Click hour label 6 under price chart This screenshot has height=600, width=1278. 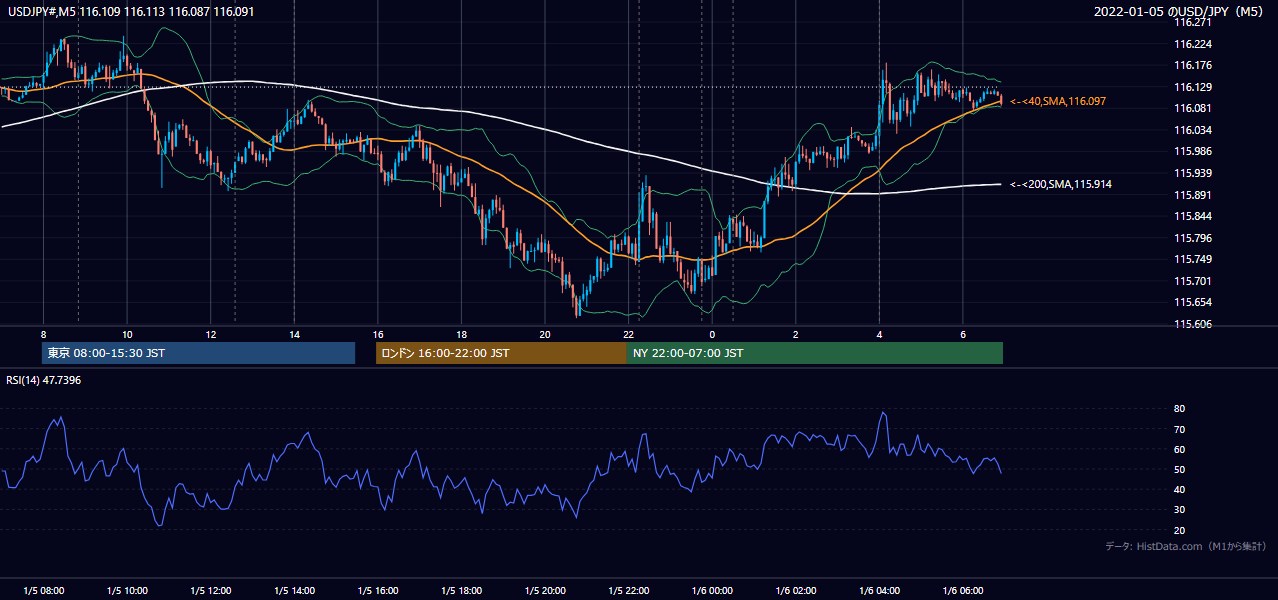click(963, 334)
